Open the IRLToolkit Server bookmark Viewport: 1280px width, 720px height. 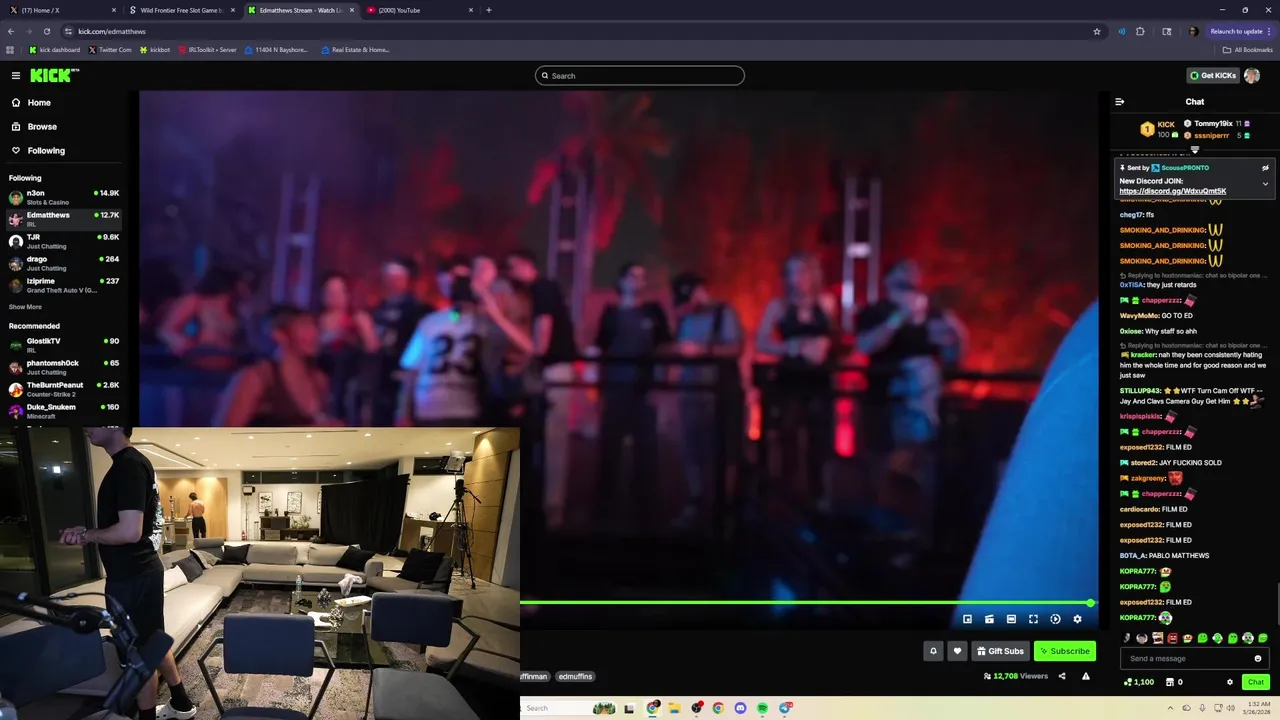[x=208, y=49]
